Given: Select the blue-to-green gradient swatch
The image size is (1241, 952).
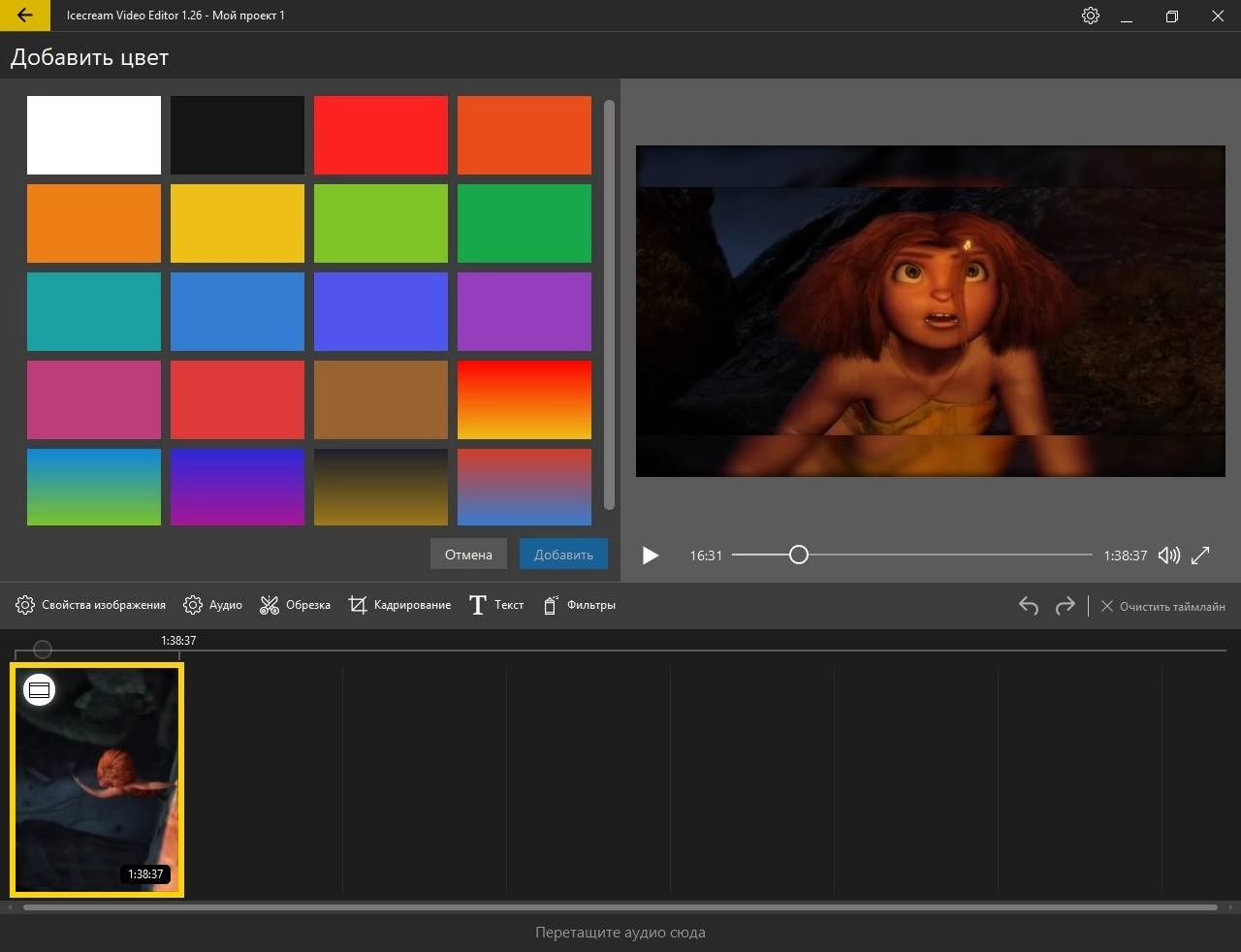Looking at the screenshot, I should 94,487.
